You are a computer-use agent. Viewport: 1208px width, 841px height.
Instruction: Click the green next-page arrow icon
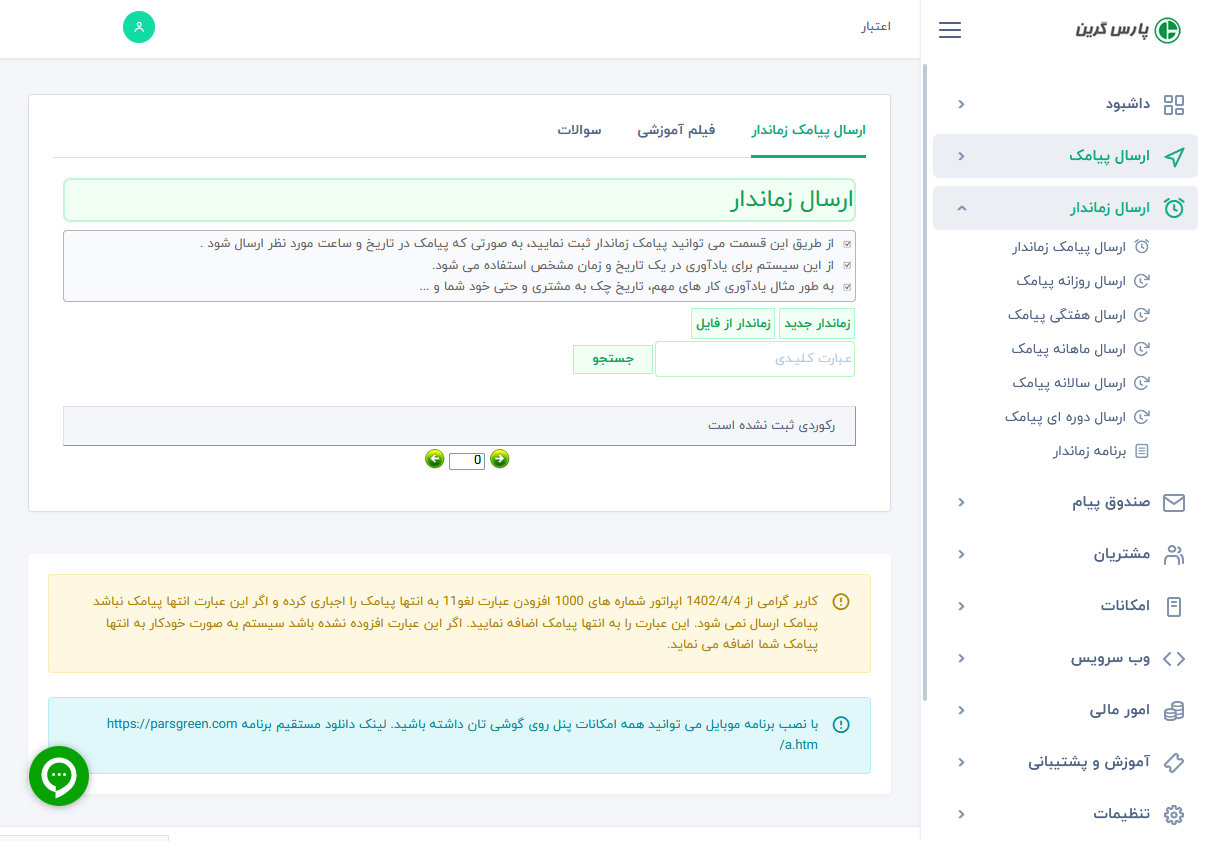[499, 459]
